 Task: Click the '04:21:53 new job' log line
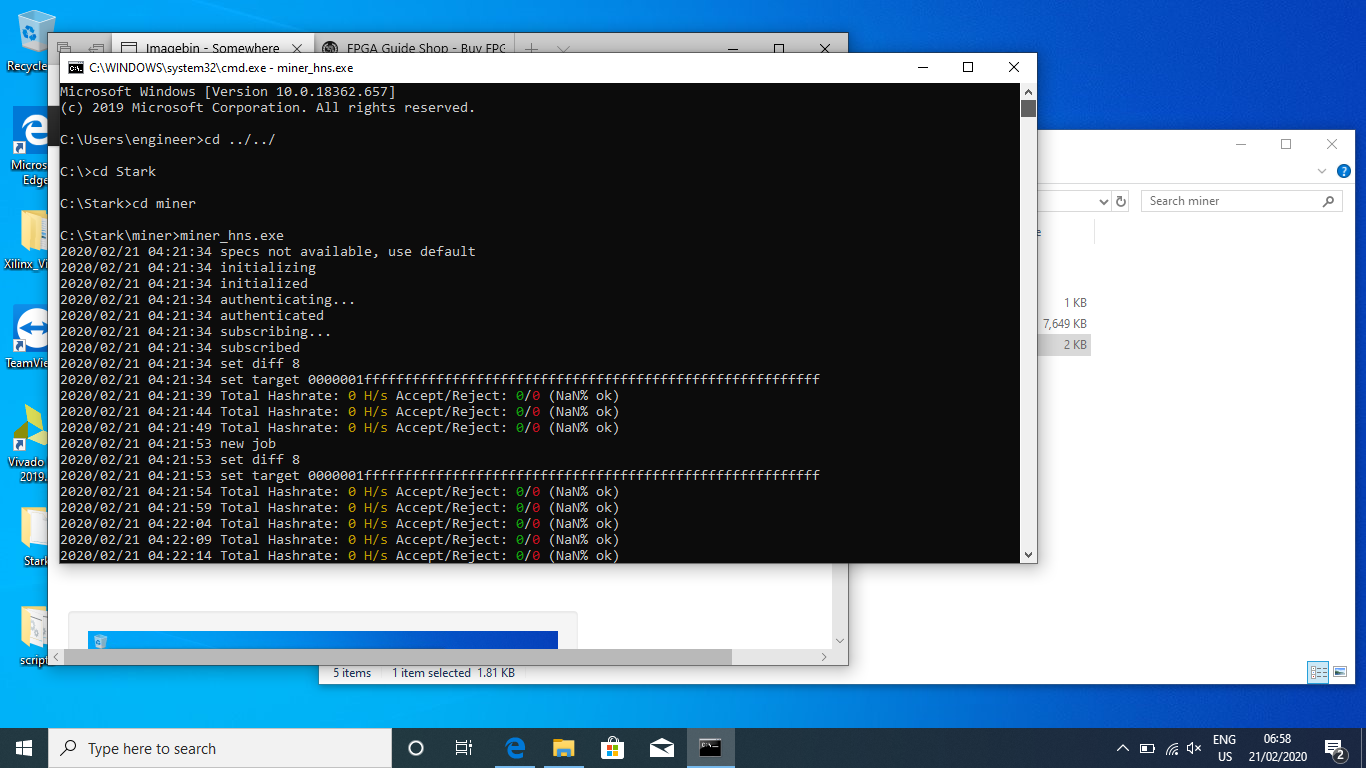(168, 443)
